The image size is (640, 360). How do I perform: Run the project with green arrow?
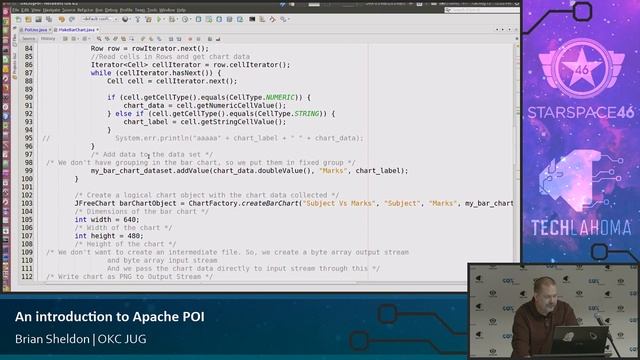(159, 19)
